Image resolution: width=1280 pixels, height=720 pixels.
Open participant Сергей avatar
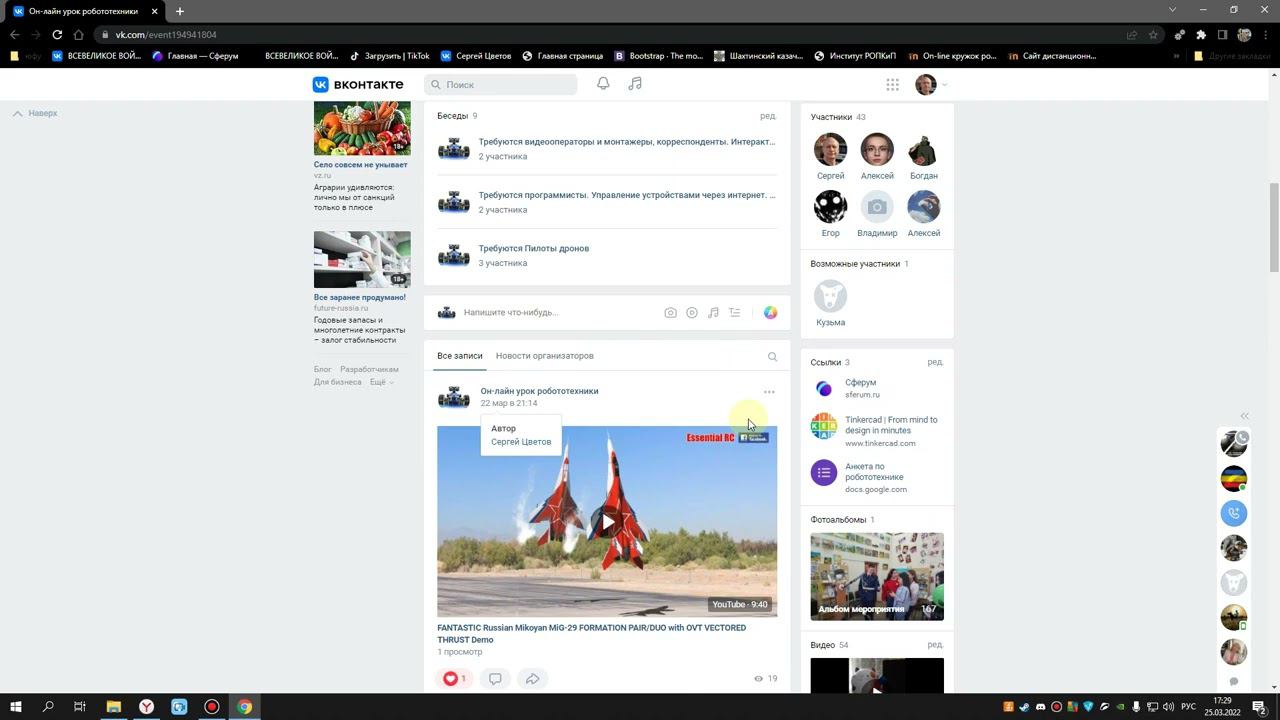pyautogui.click(x=830, y=149)
